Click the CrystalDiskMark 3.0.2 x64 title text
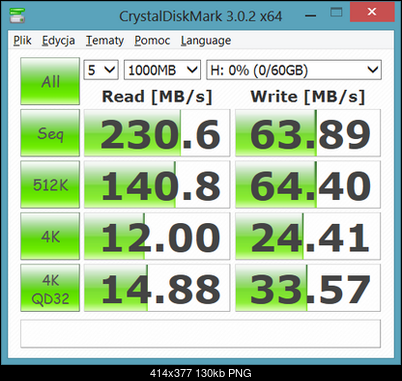The image size is (402, 381). pos(201,16)
